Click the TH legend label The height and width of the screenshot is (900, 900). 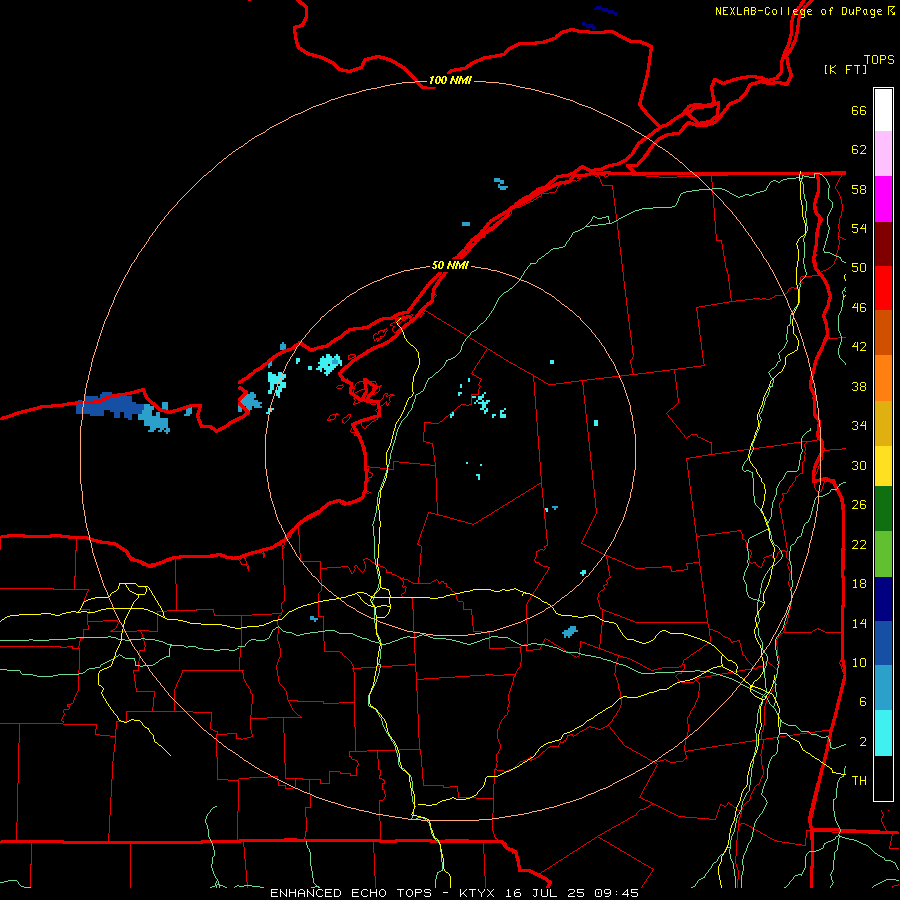tap(859, 781)
